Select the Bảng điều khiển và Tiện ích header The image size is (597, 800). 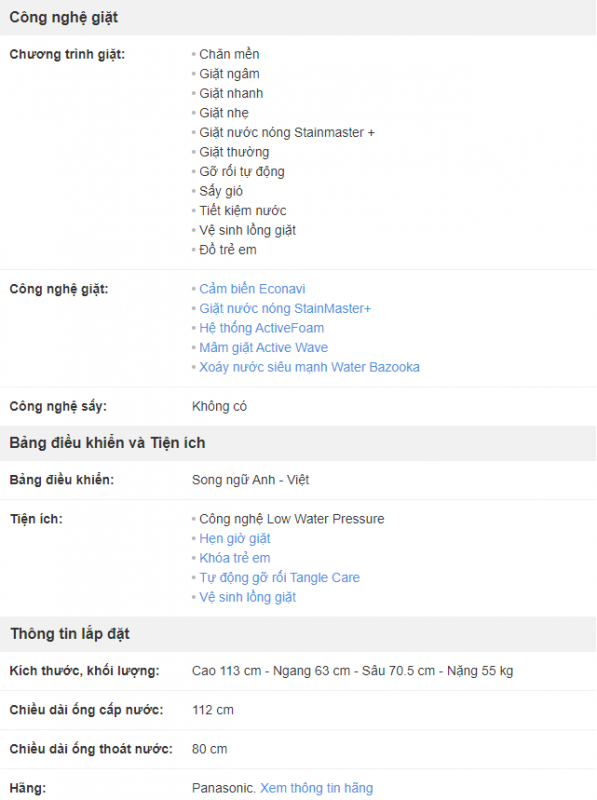coord(107,443)
